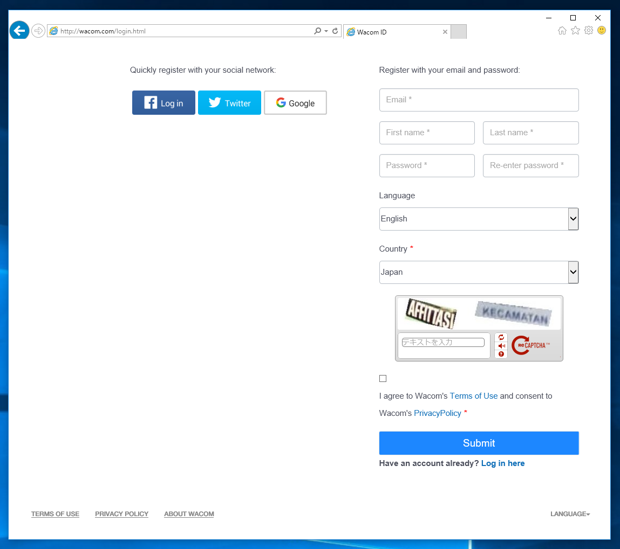Image resolution: width=620 pixels, height=549 pixels.
Task: Register using the Twitter button
Action: (229, 103)
